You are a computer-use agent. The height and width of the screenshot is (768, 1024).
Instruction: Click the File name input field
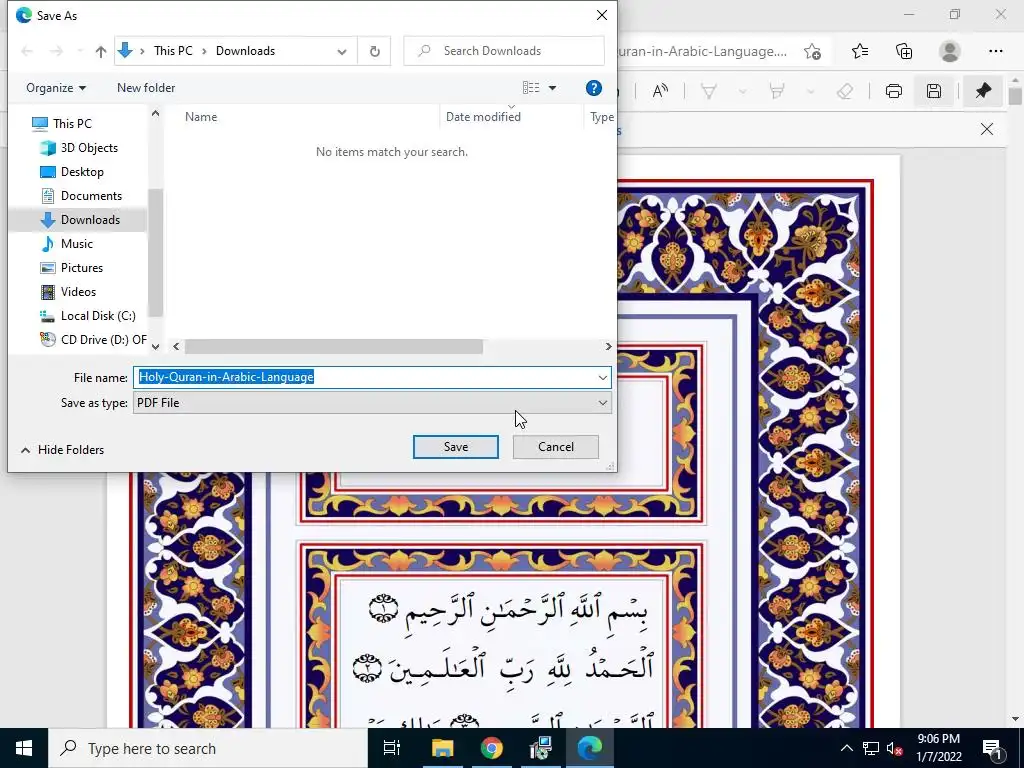(x=363, y=377)
